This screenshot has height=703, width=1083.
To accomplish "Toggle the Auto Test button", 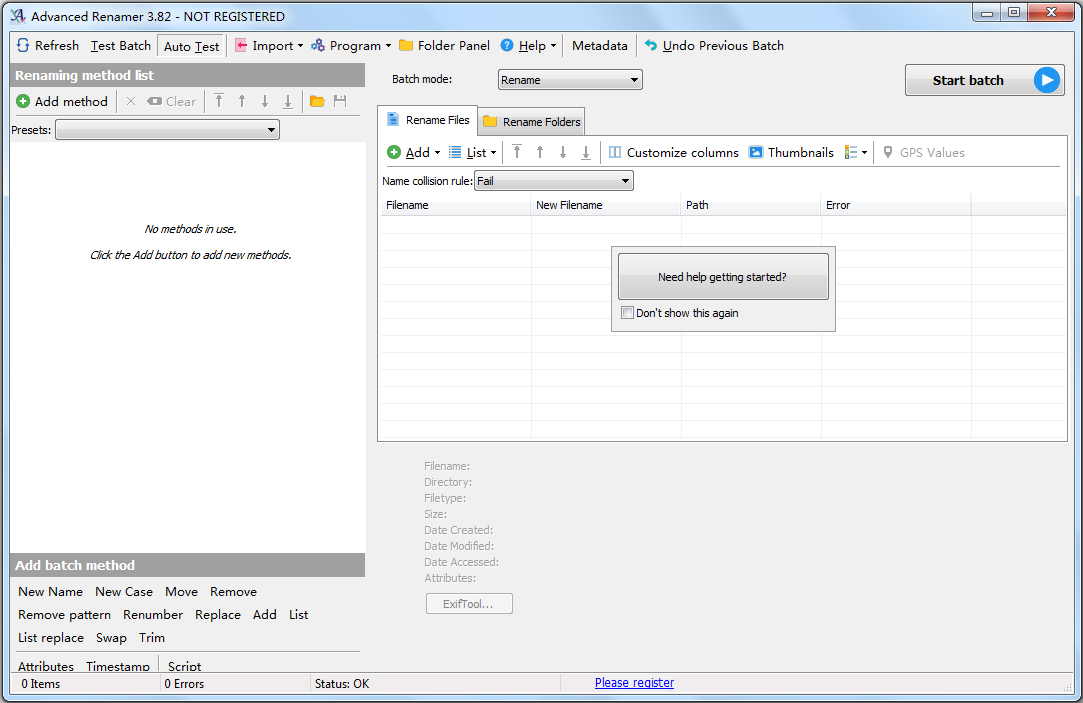I will pyautogui.click(x=191, y=46).
